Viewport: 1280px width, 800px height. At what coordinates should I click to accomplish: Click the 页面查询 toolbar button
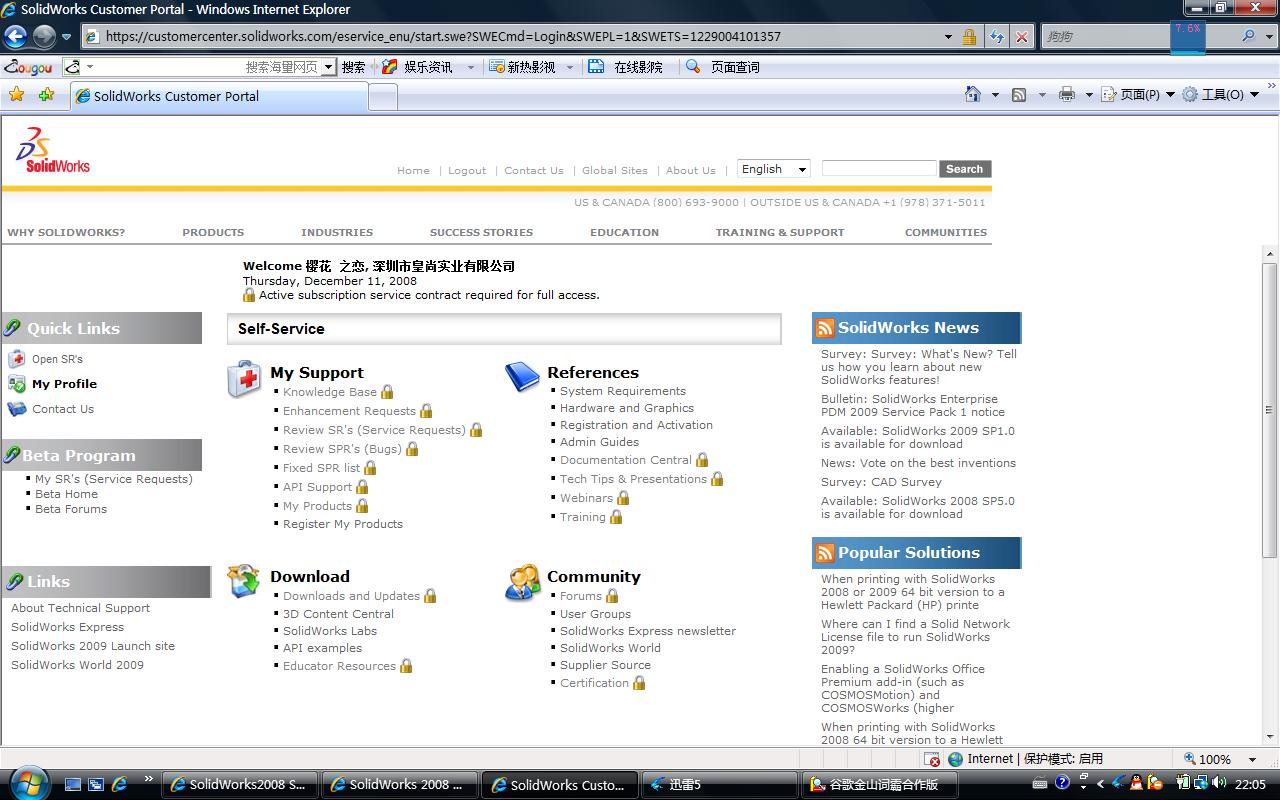pos(723,67)
